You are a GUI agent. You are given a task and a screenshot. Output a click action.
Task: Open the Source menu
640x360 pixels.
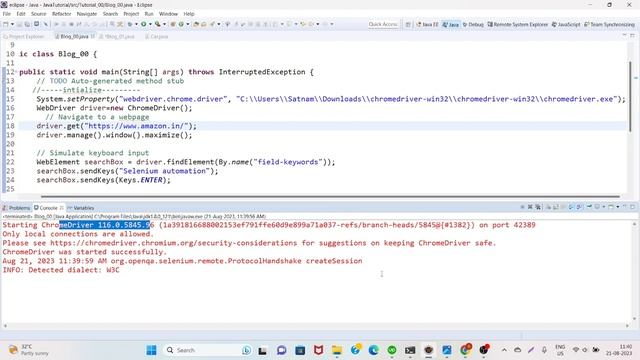pyautogui.click(x=39, y=14)
